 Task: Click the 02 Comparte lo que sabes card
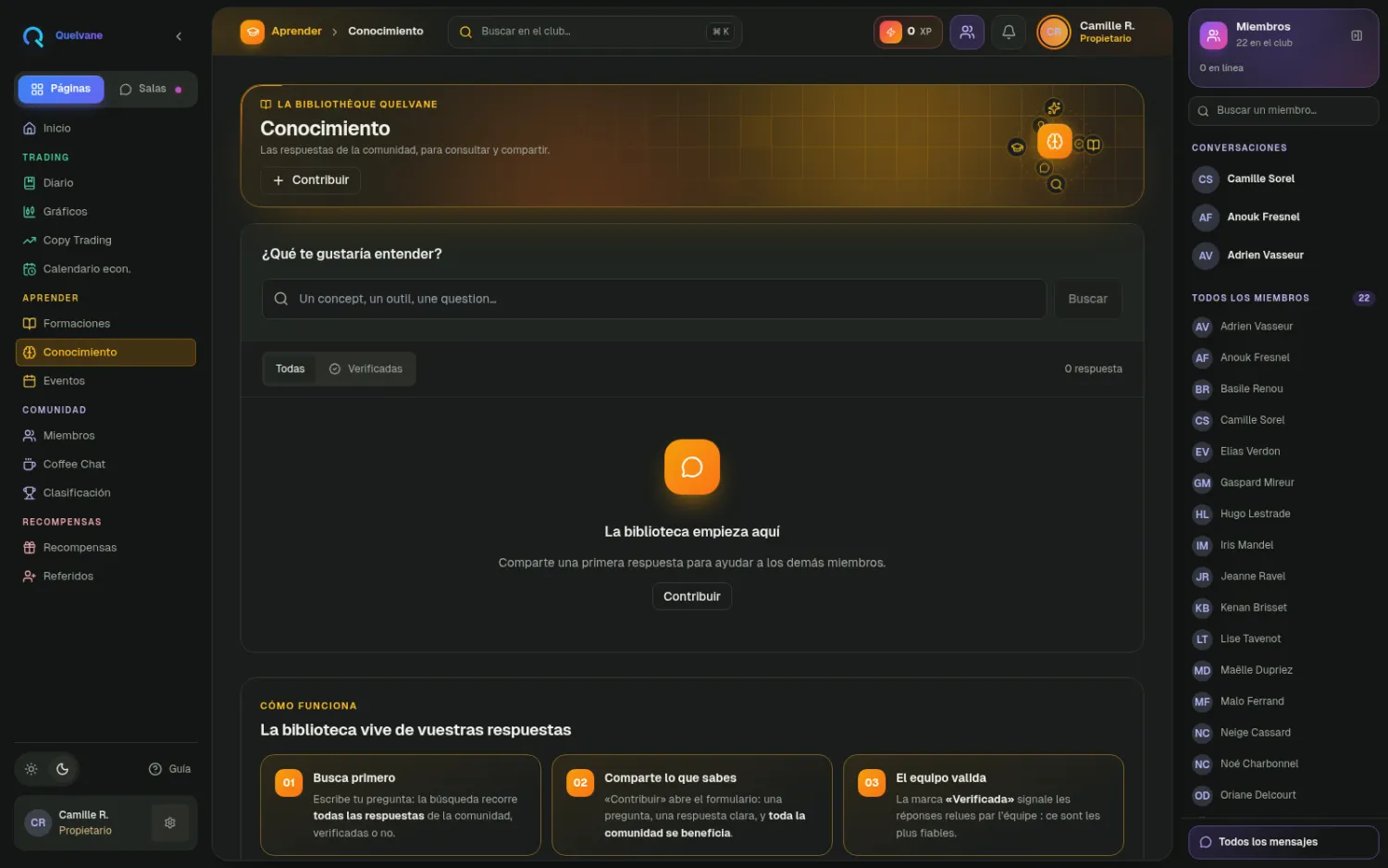692,805
